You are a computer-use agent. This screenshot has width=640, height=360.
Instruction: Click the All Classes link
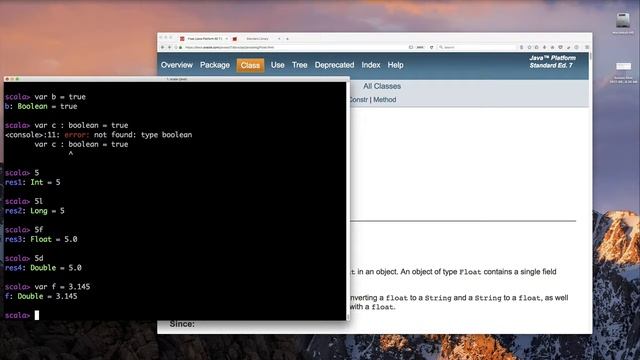pyautogui.click(x=382, y=86)
